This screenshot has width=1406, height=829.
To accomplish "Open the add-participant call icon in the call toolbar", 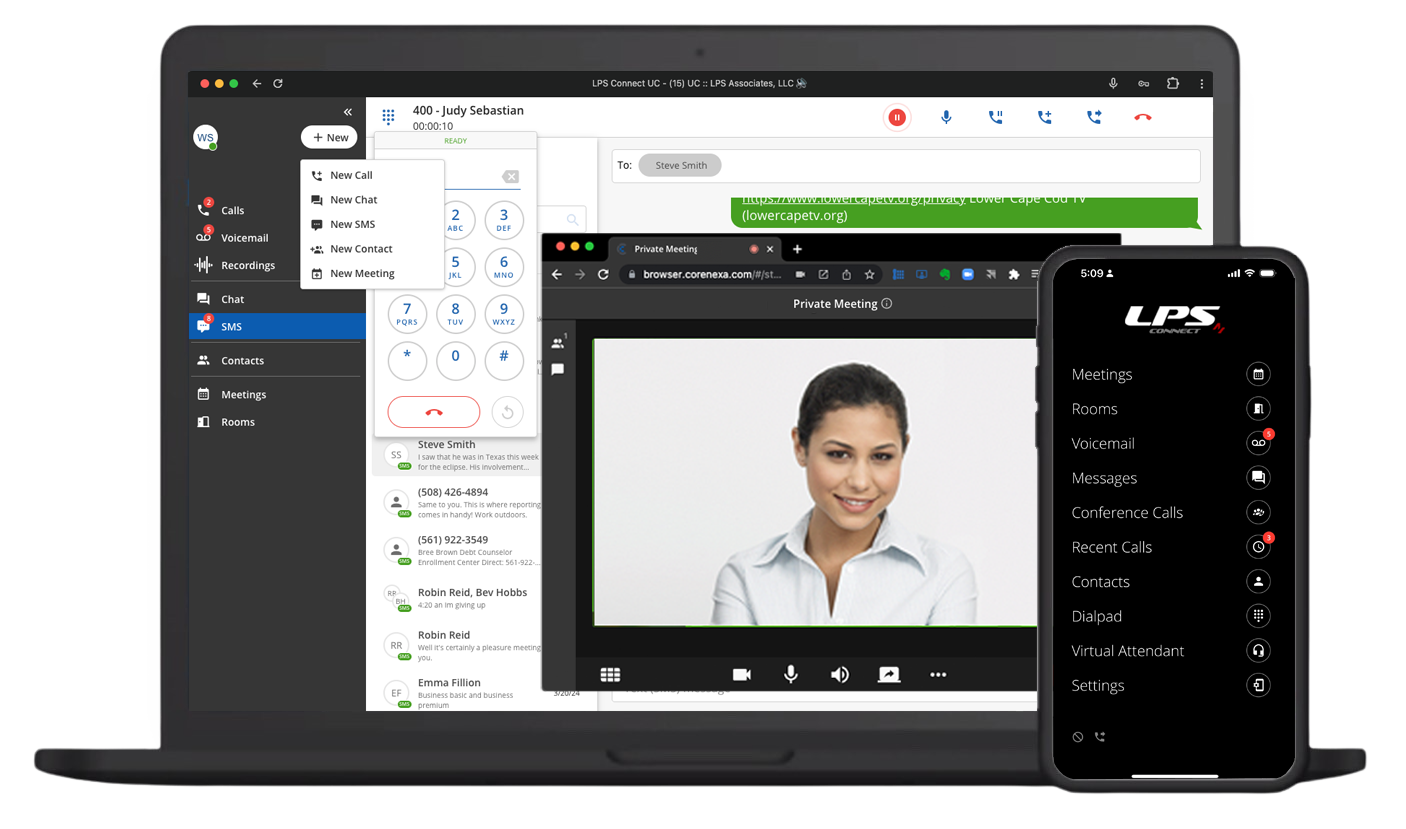I will tap(1044, 117).
